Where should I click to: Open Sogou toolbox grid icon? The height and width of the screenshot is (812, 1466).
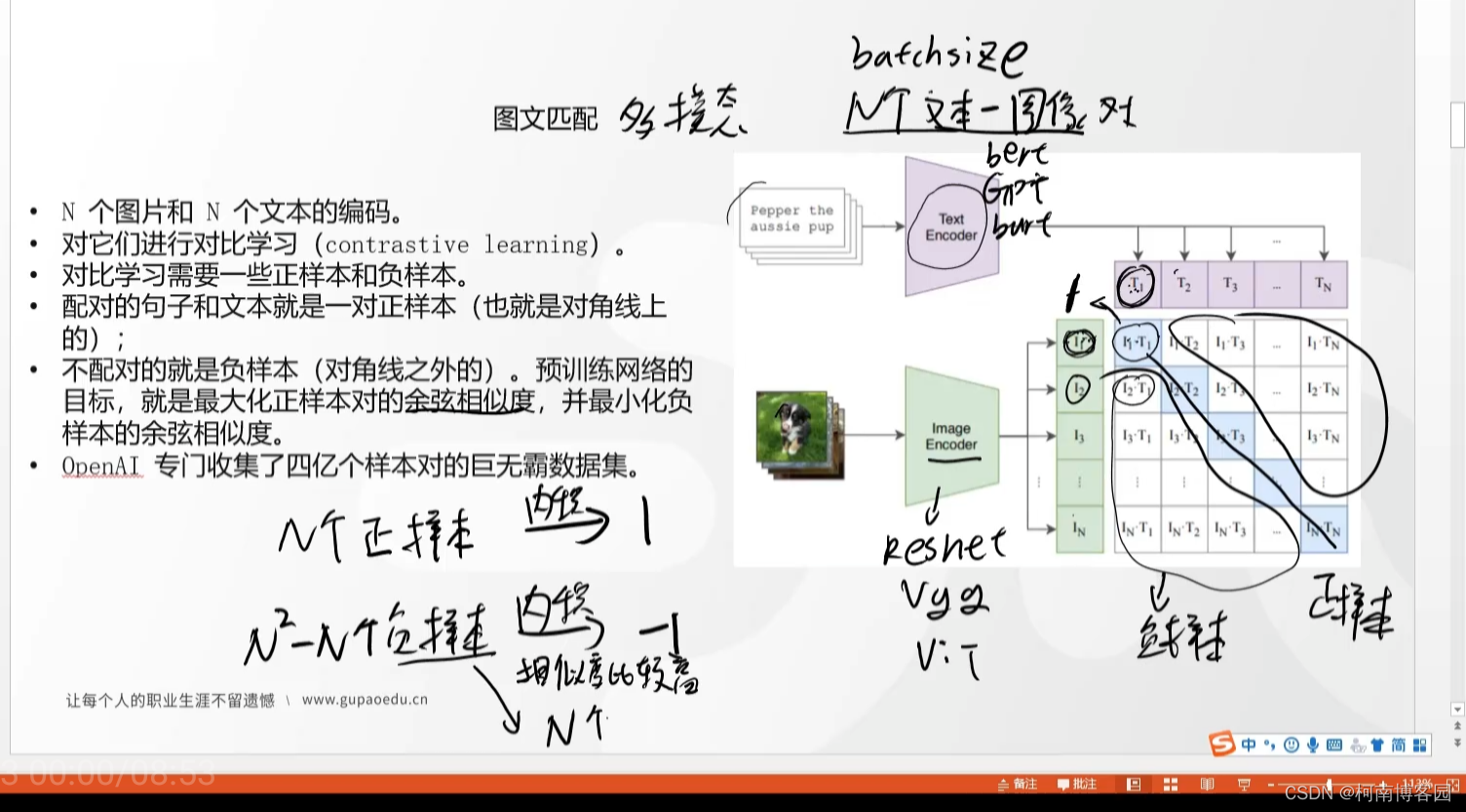[1420, 745]
